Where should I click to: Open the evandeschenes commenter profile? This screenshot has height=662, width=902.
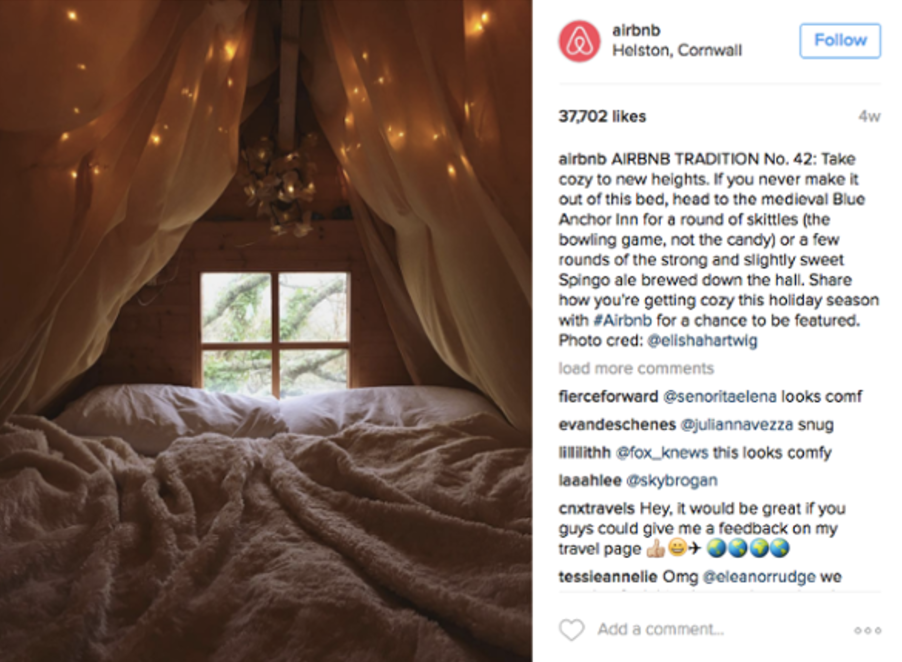(x=617, y=424)
